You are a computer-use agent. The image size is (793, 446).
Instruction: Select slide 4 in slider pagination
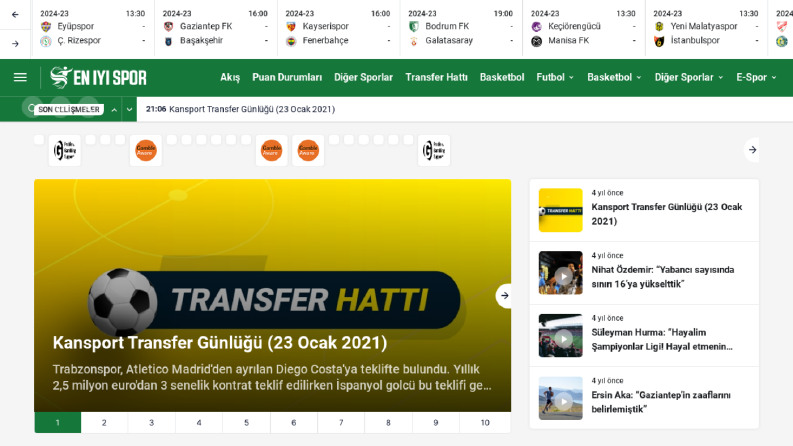click(199, 423)
